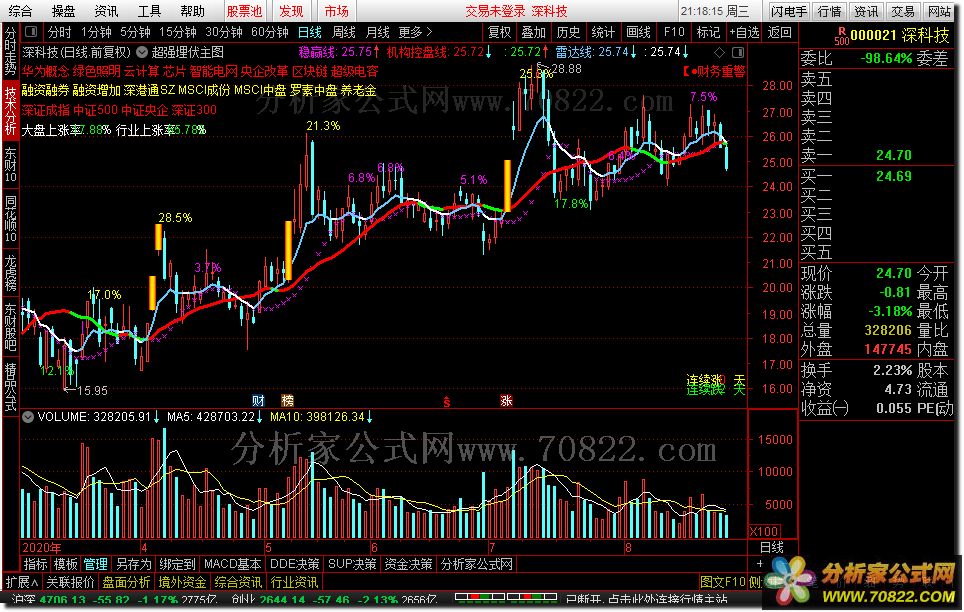Click the 行情 button on the top right
This screenshot has width=964, height=612.
(x=830, y=11)
